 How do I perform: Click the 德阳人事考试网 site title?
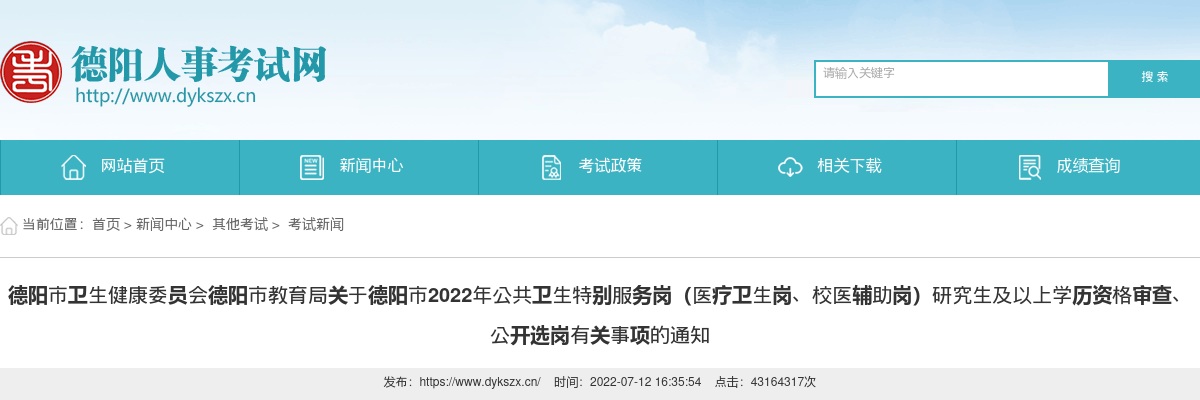coord(199,65)
